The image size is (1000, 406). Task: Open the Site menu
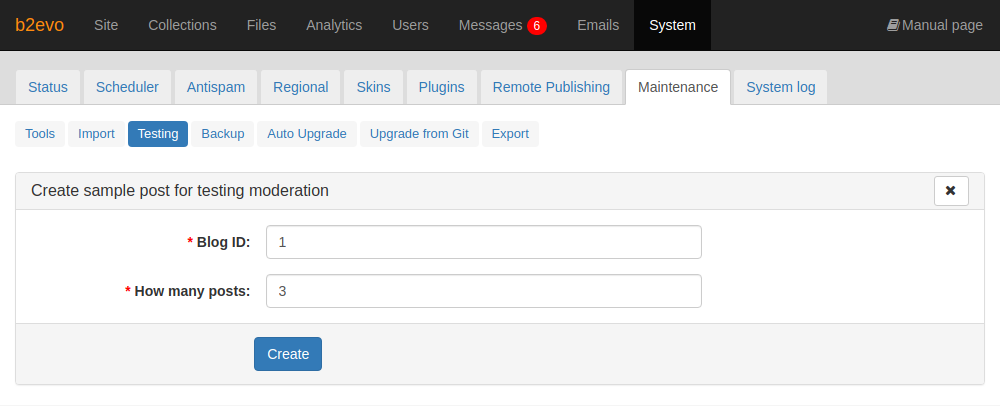(106, 25)
